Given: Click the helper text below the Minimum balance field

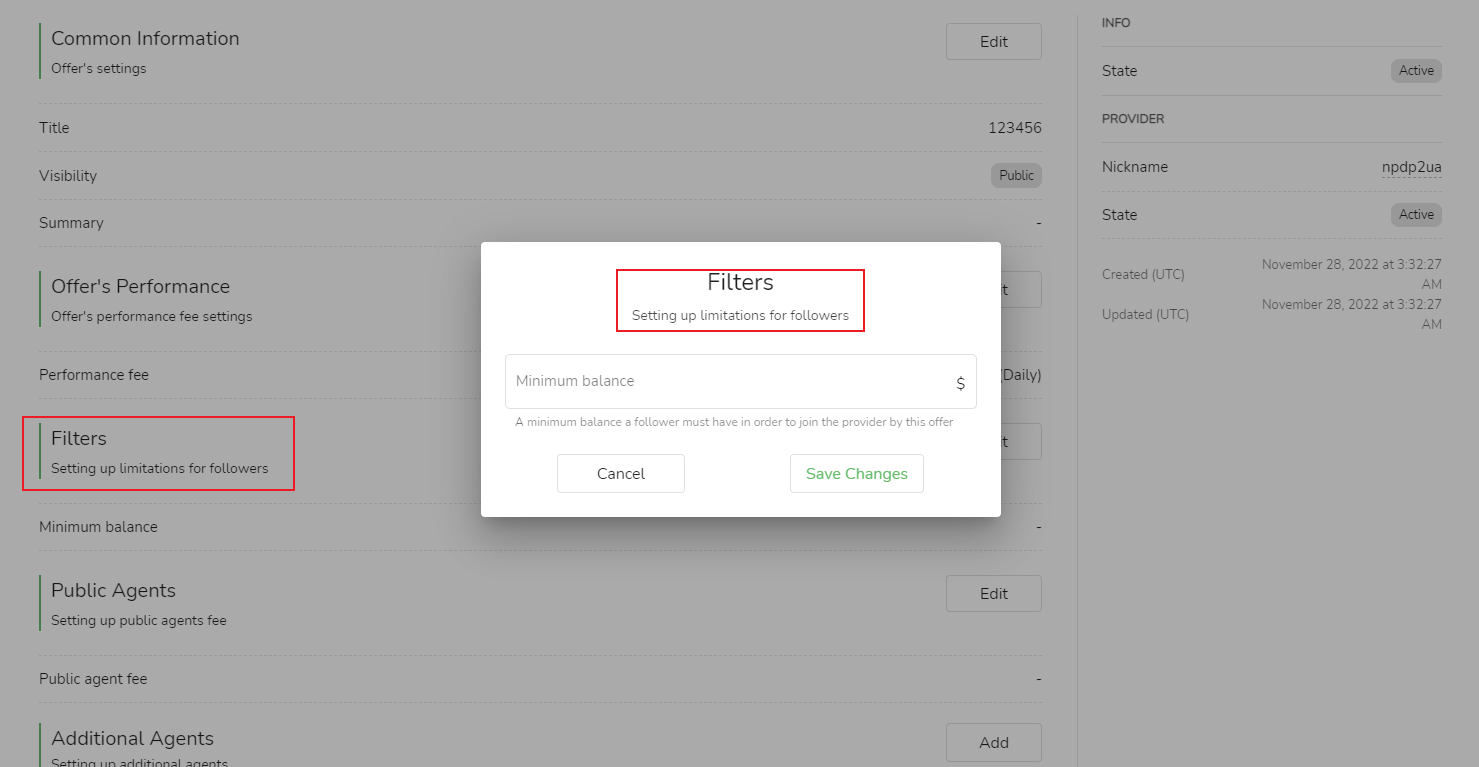Looking at the screenshot, I should [734, 422].
